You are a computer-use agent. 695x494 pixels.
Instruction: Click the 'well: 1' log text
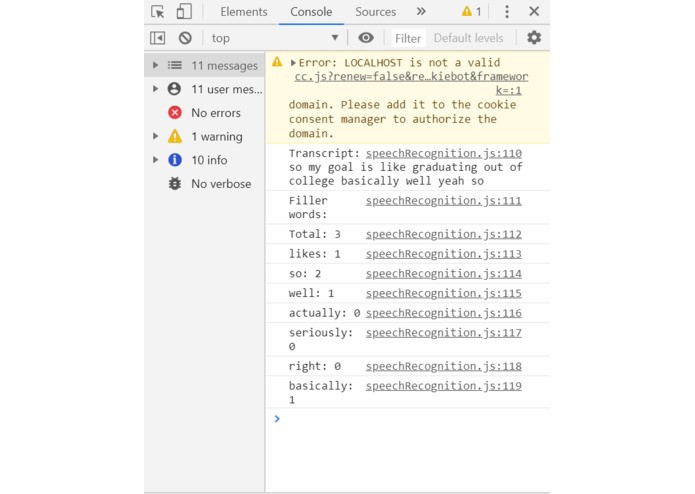pos(312,293)
